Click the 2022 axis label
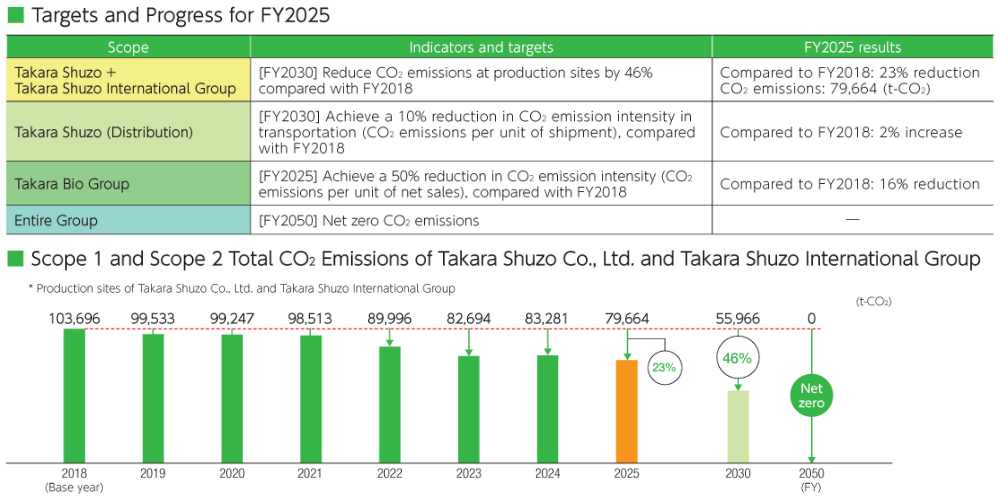The image size is (1000, 498). point(390,474)
